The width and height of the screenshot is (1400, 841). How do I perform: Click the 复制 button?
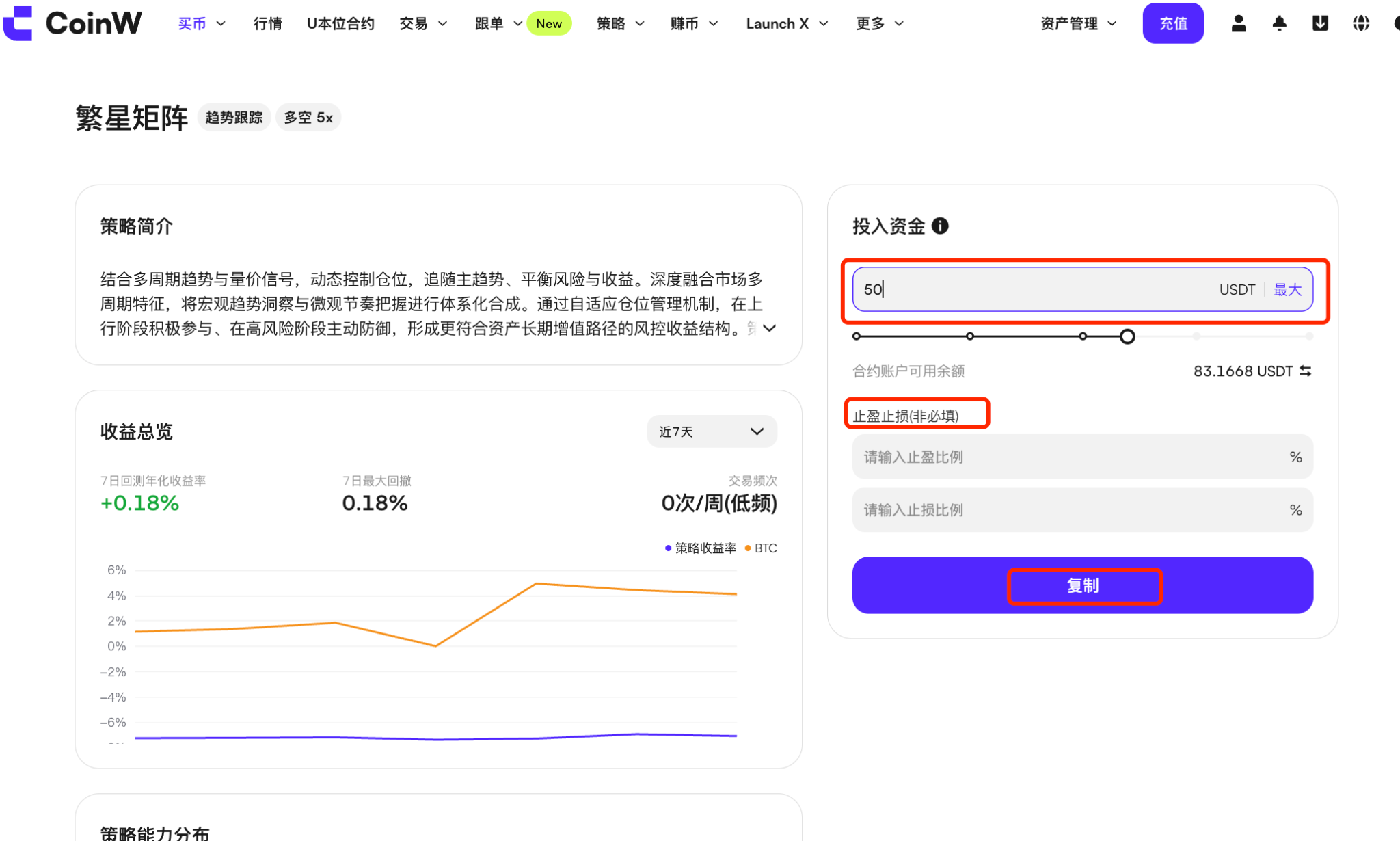(1082, 585)
